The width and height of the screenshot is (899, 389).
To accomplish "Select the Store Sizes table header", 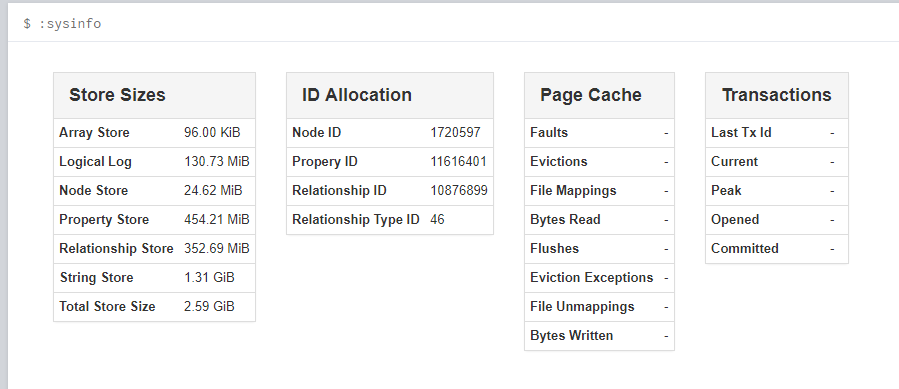I will 154,95.
